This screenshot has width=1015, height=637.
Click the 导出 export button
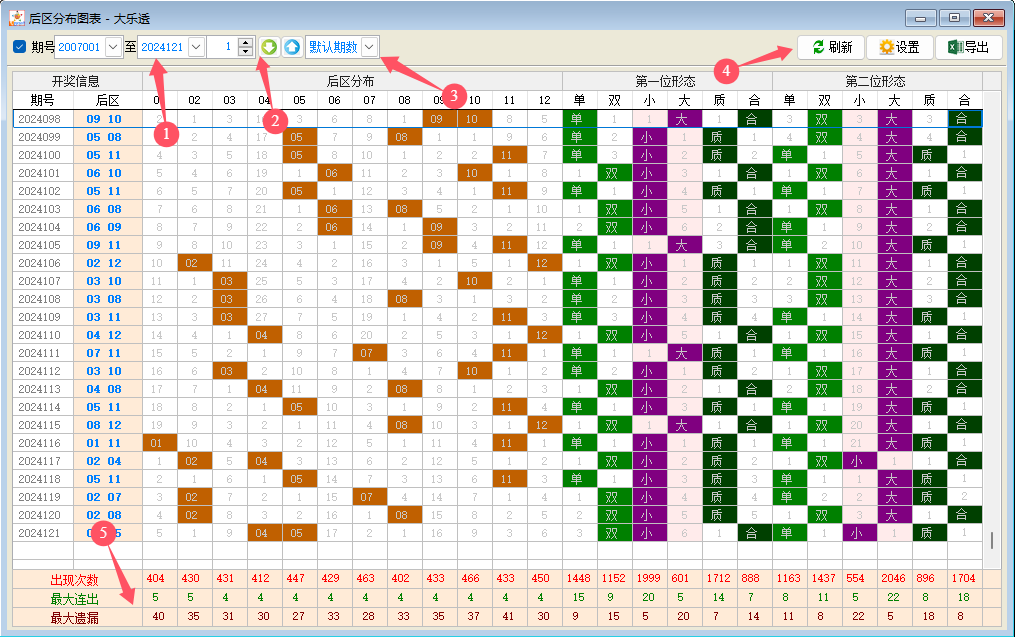(969, 47)
